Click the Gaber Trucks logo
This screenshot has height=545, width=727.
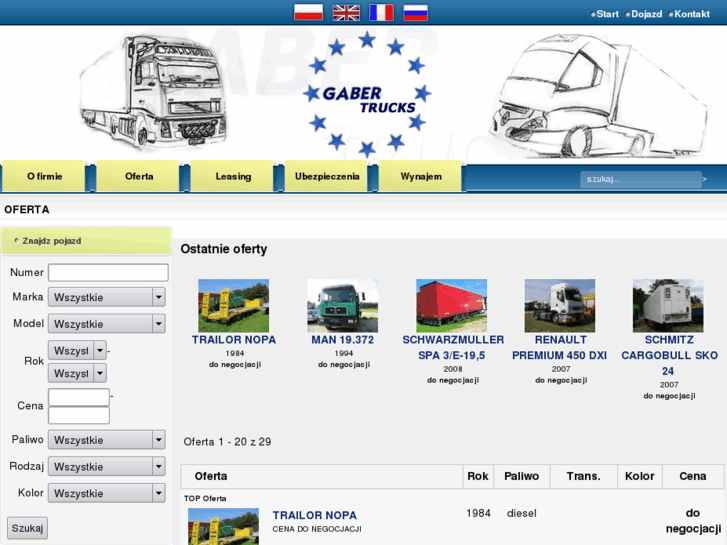coord(367,94)
